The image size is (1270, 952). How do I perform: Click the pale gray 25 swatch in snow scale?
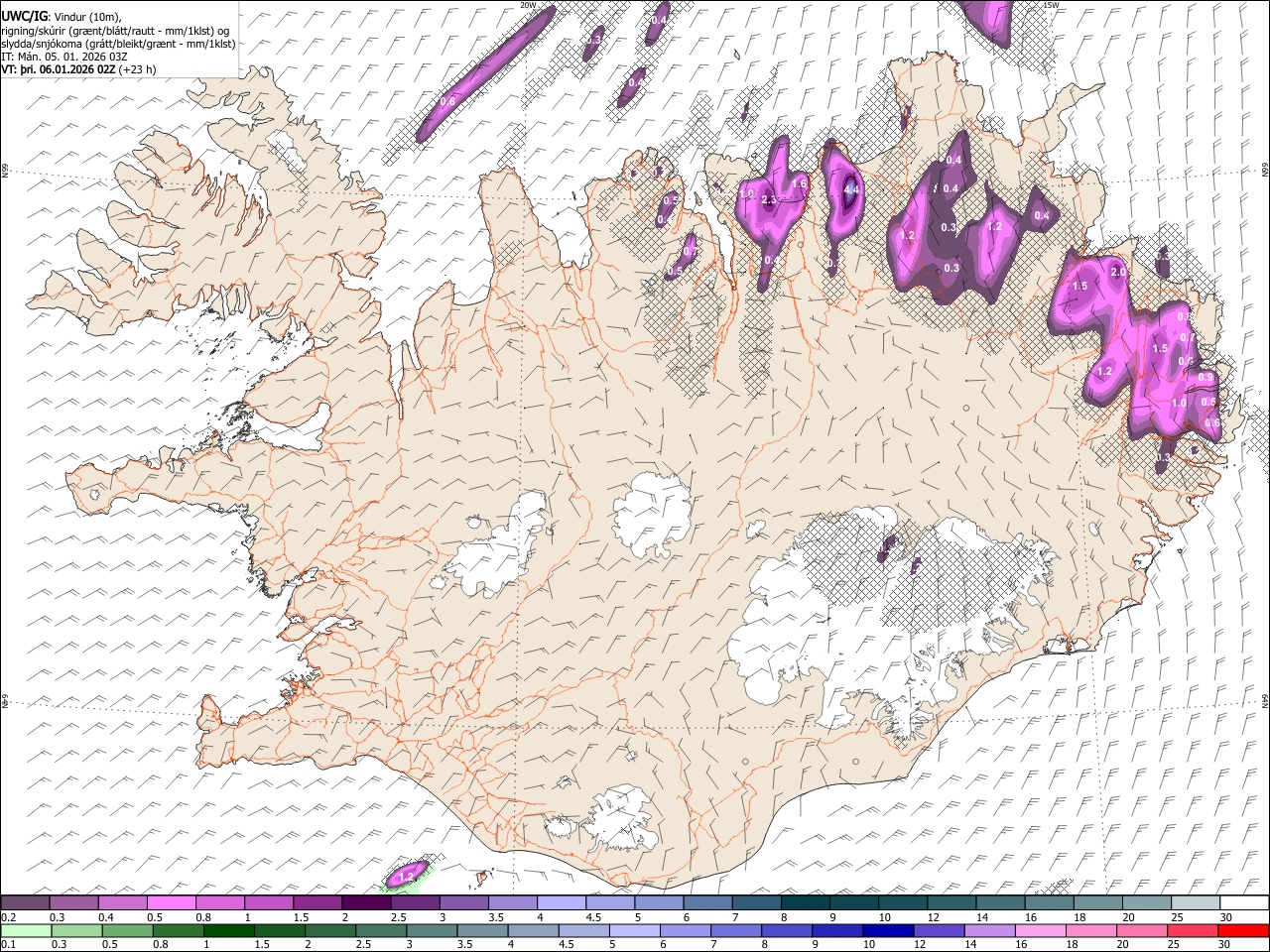pos(1196,903)
